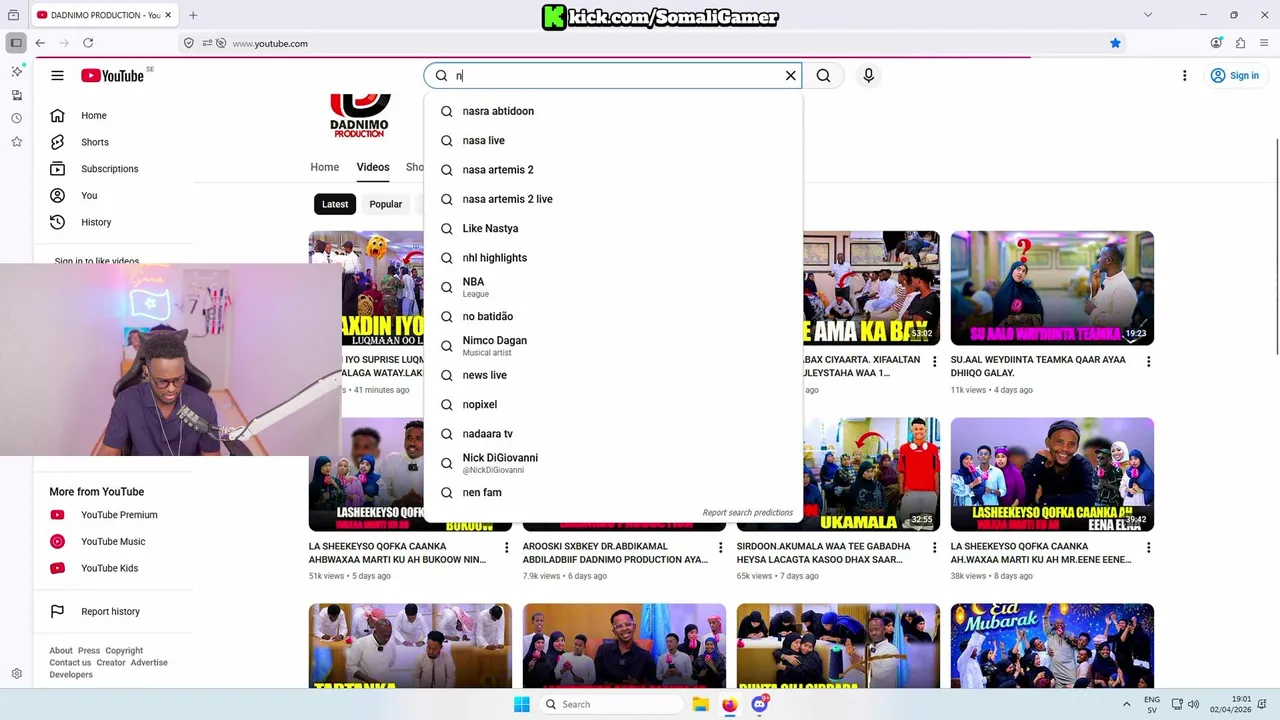Select suggestion 'Like Nastya'

coord(612,228)
